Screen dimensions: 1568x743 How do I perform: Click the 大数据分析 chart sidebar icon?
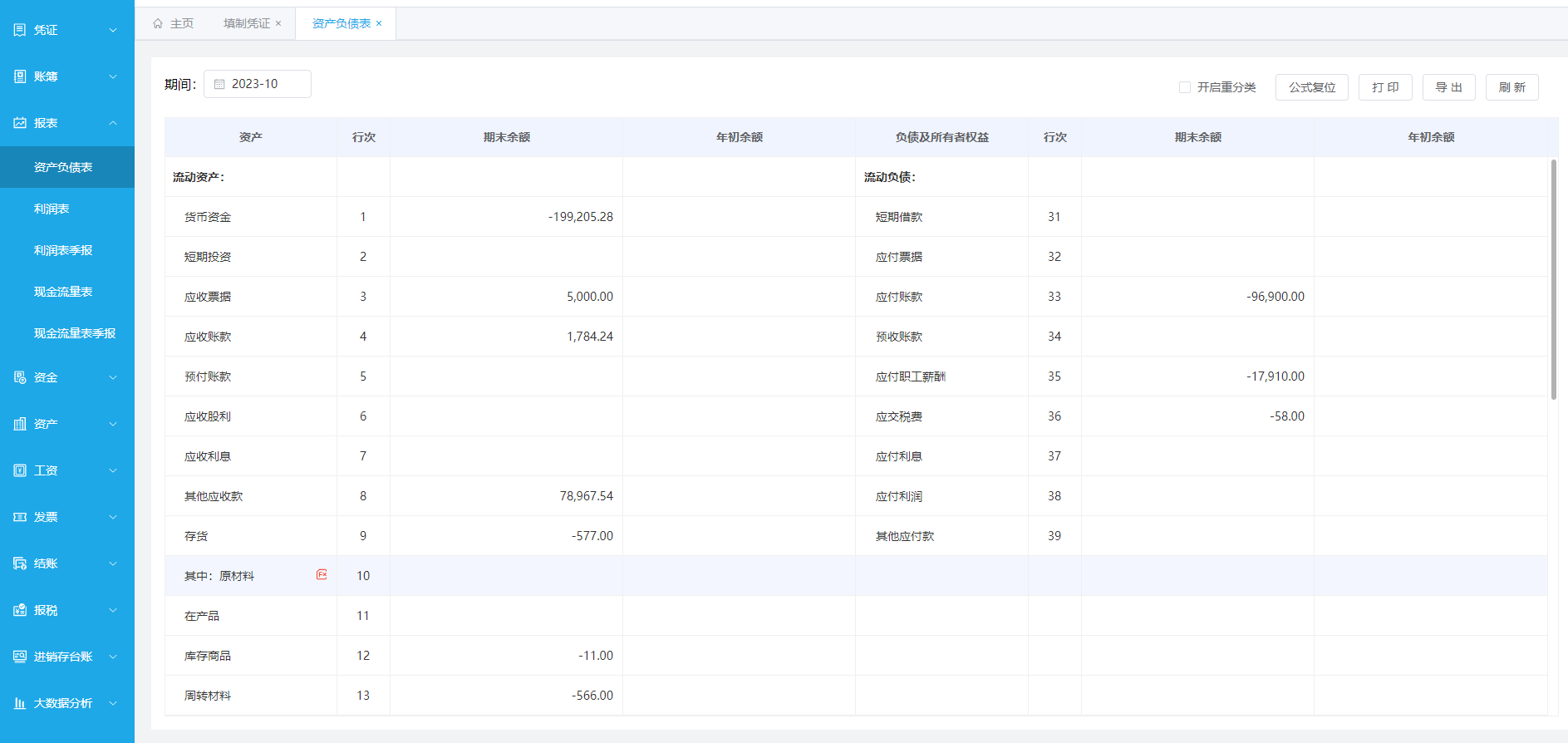[x=20, y=703]
